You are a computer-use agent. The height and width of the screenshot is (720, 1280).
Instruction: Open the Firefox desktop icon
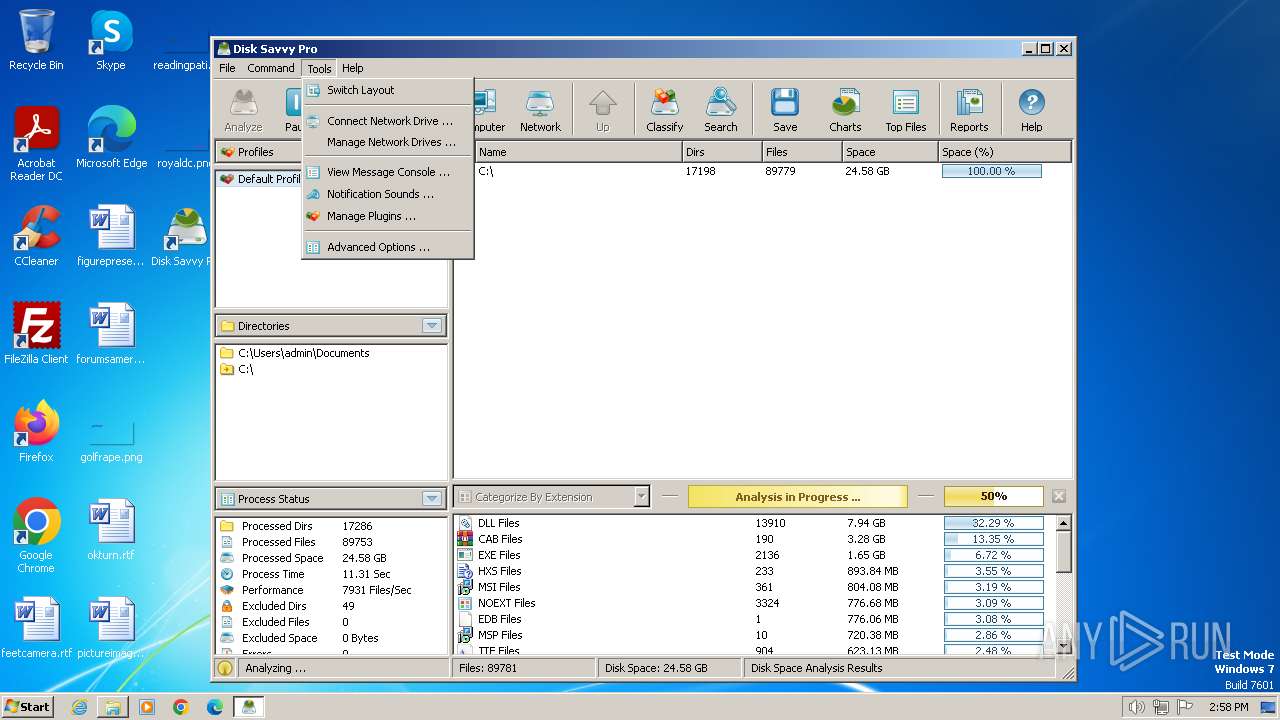pos(36,432)
